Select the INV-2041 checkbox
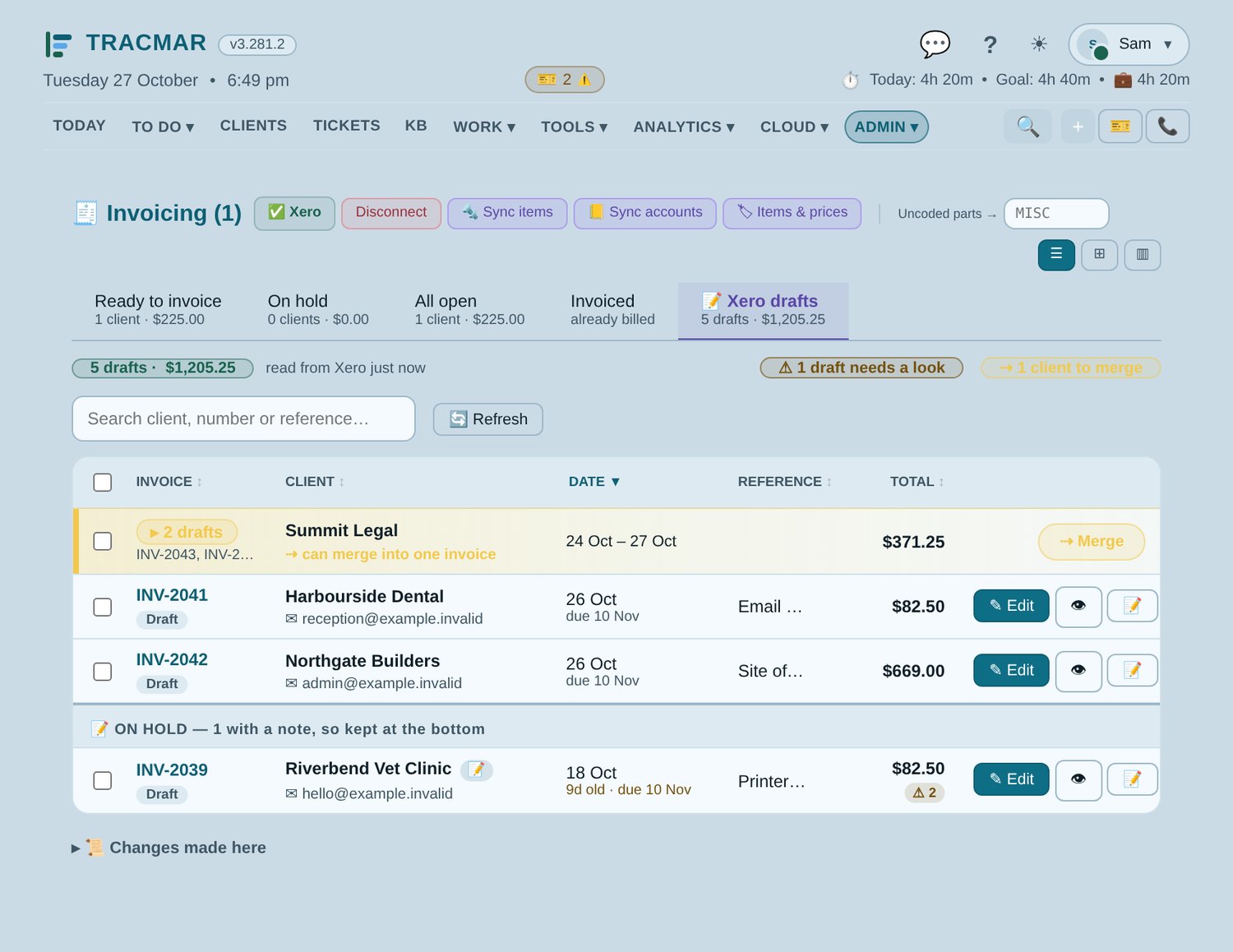The width and height of the screenshot is (1233, 952). tap(103, 607)
